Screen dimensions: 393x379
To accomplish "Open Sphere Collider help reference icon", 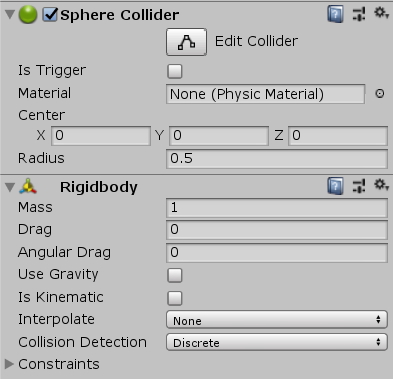I will [335, 15].
